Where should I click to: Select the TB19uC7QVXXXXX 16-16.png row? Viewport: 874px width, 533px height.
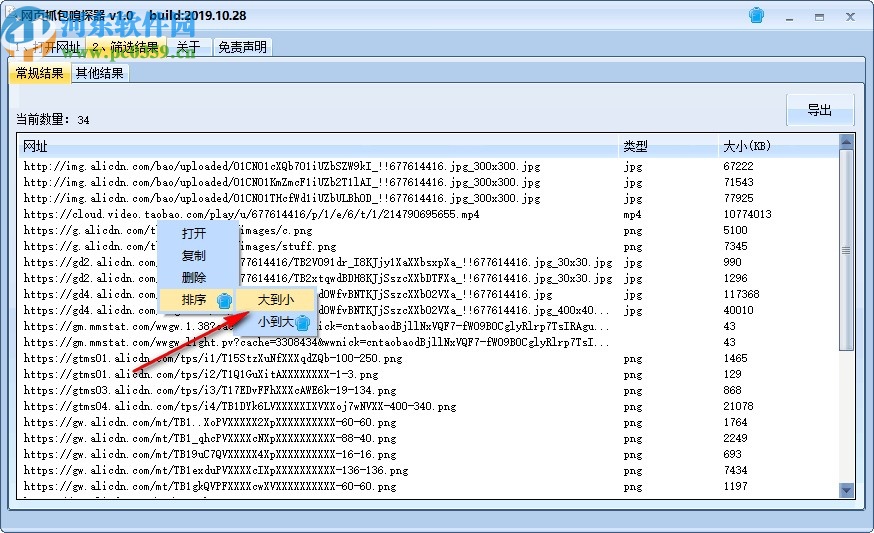(428, 454)
